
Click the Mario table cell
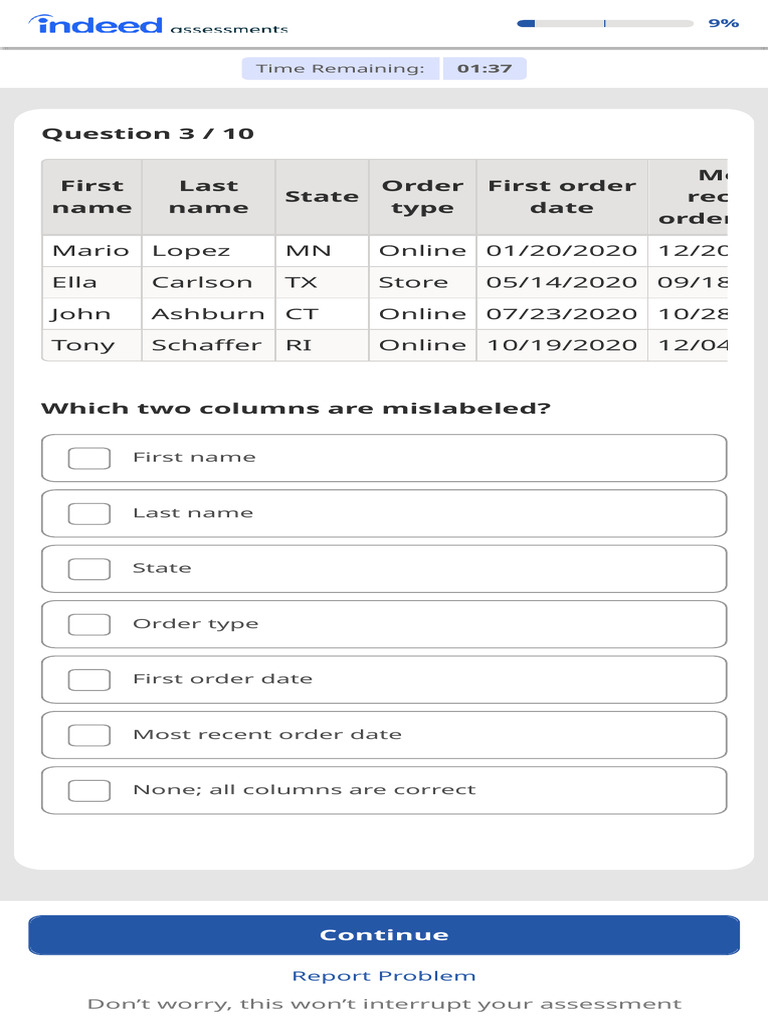point(91,251)
